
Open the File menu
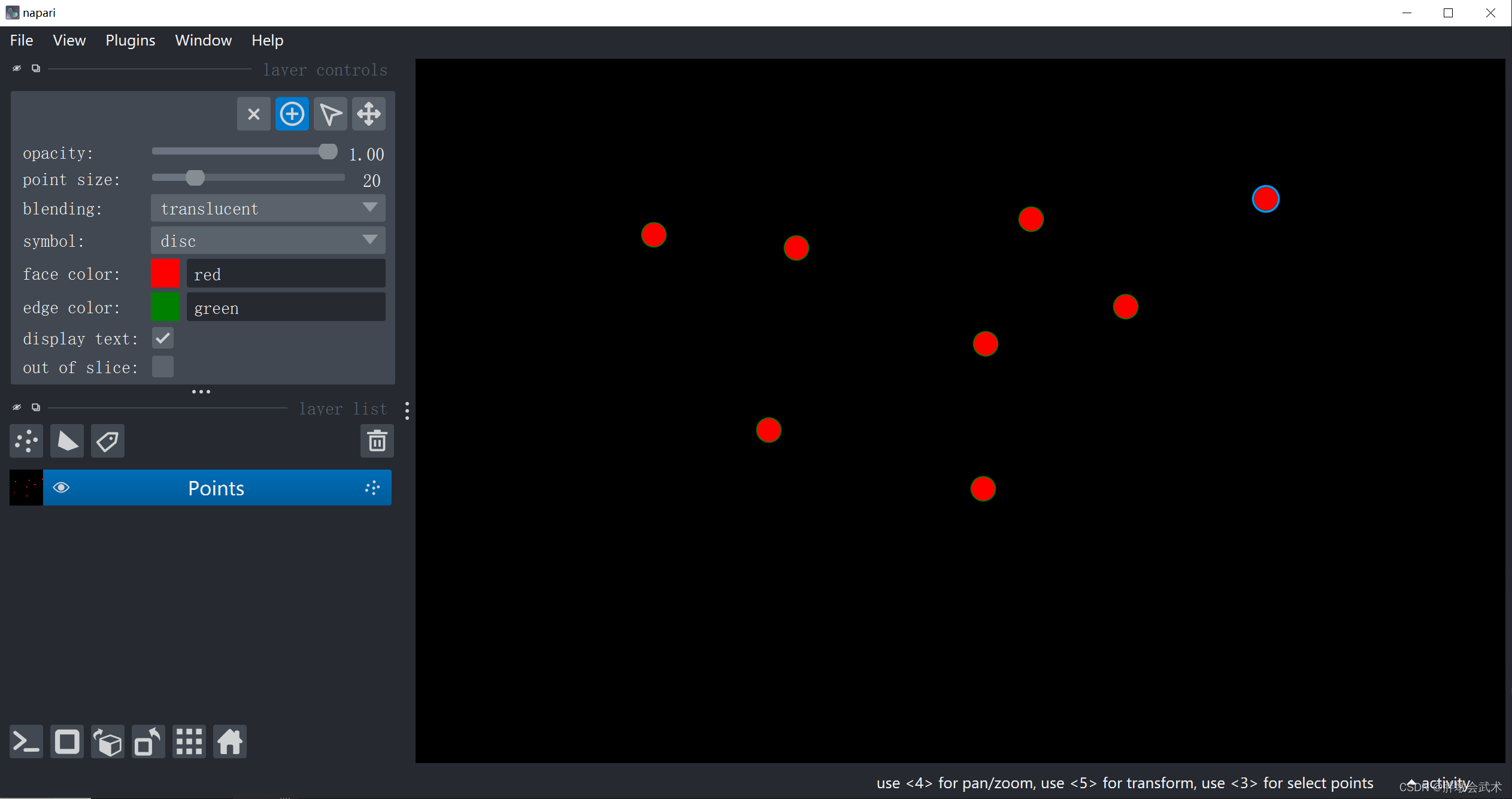click(x=22, y=40)
